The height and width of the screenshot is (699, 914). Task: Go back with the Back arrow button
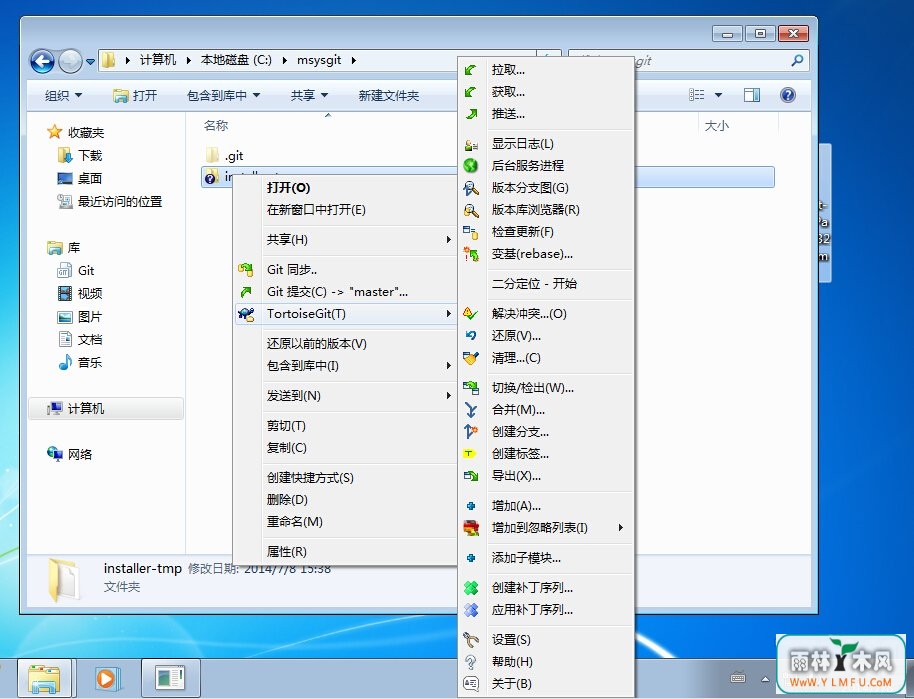pos(42,61)
